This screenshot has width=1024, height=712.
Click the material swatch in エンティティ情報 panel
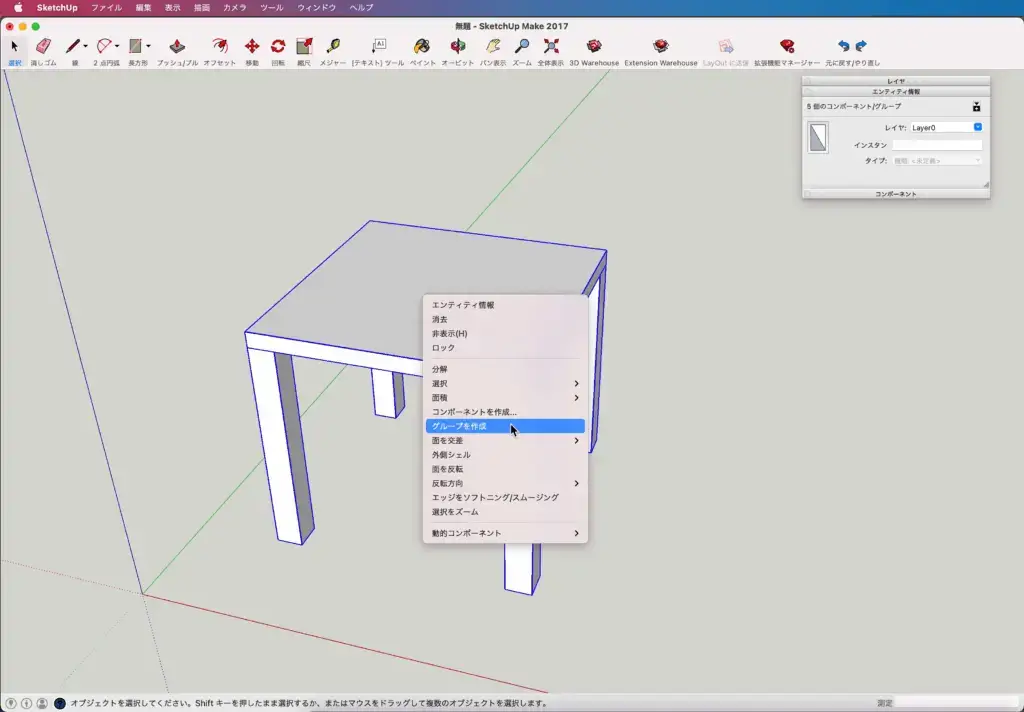(x=818, y=137)
